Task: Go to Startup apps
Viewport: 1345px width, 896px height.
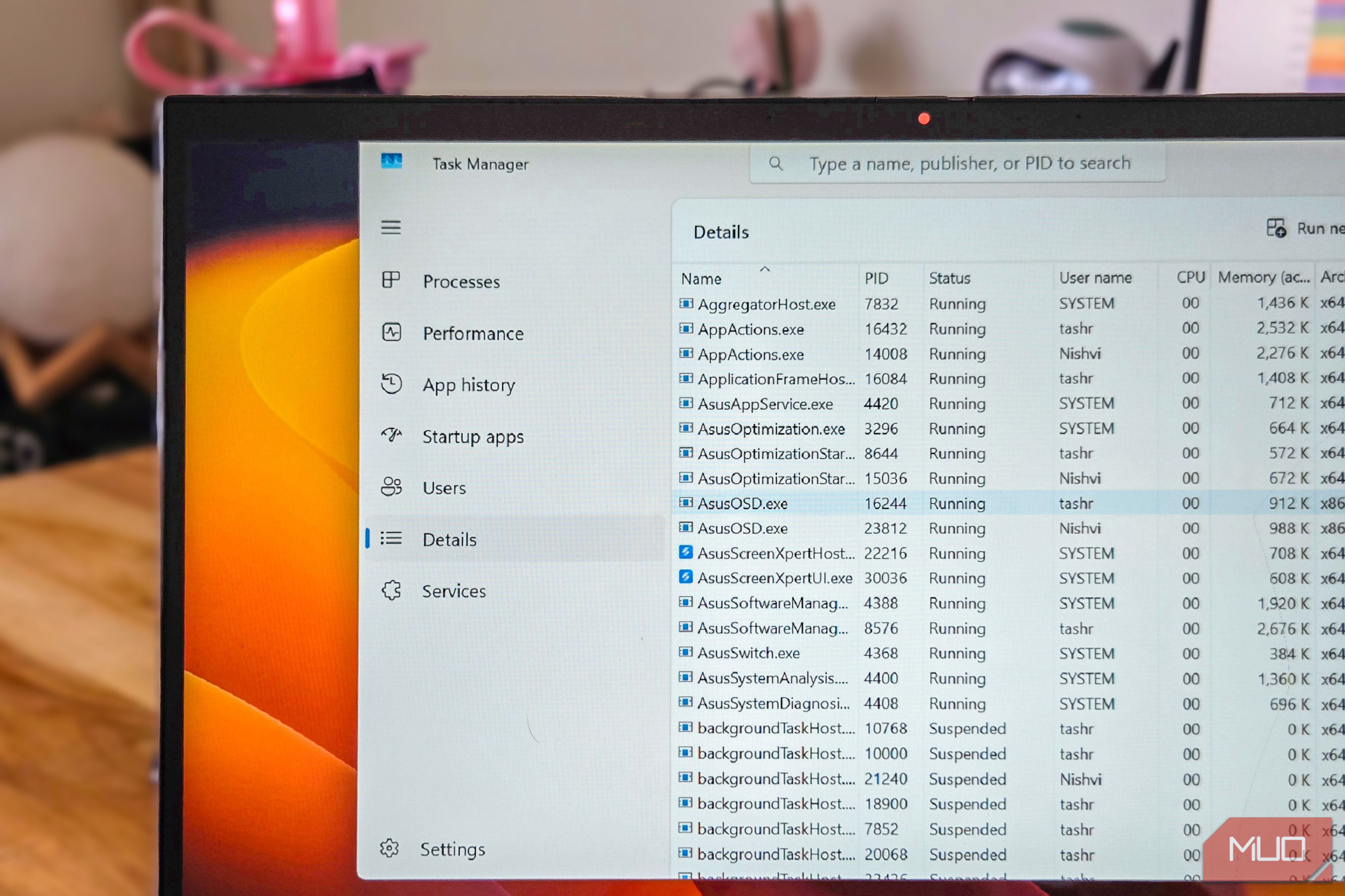Action: [514, 437]
